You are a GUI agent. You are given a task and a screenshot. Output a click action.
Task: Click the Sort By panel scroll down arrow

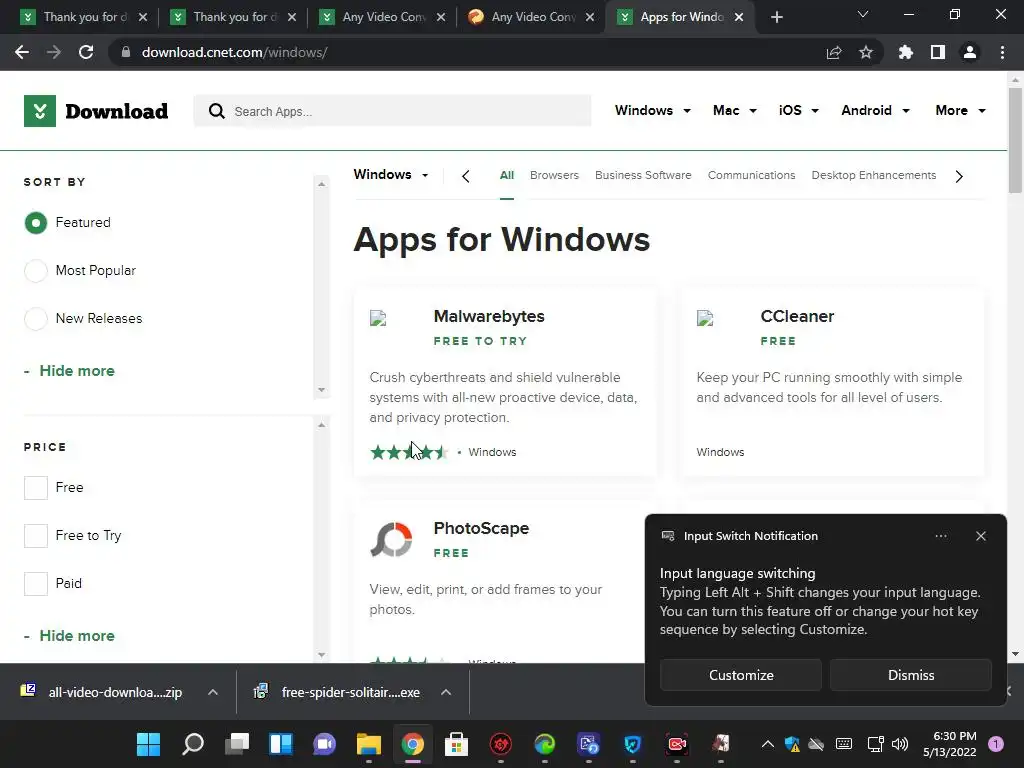[321, 390]
